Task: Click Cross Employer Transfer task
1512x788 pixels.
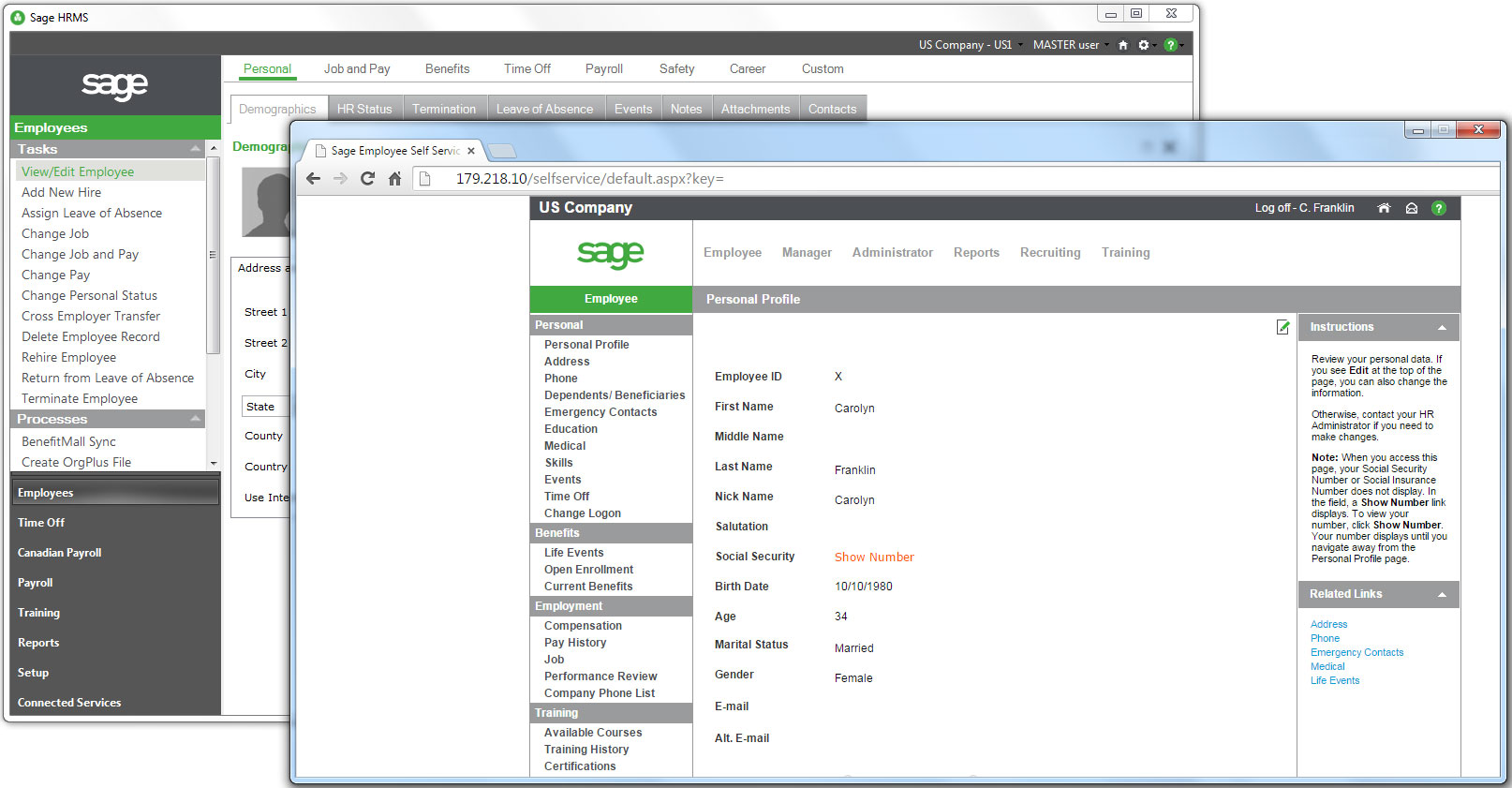Action: pos(91,316)
